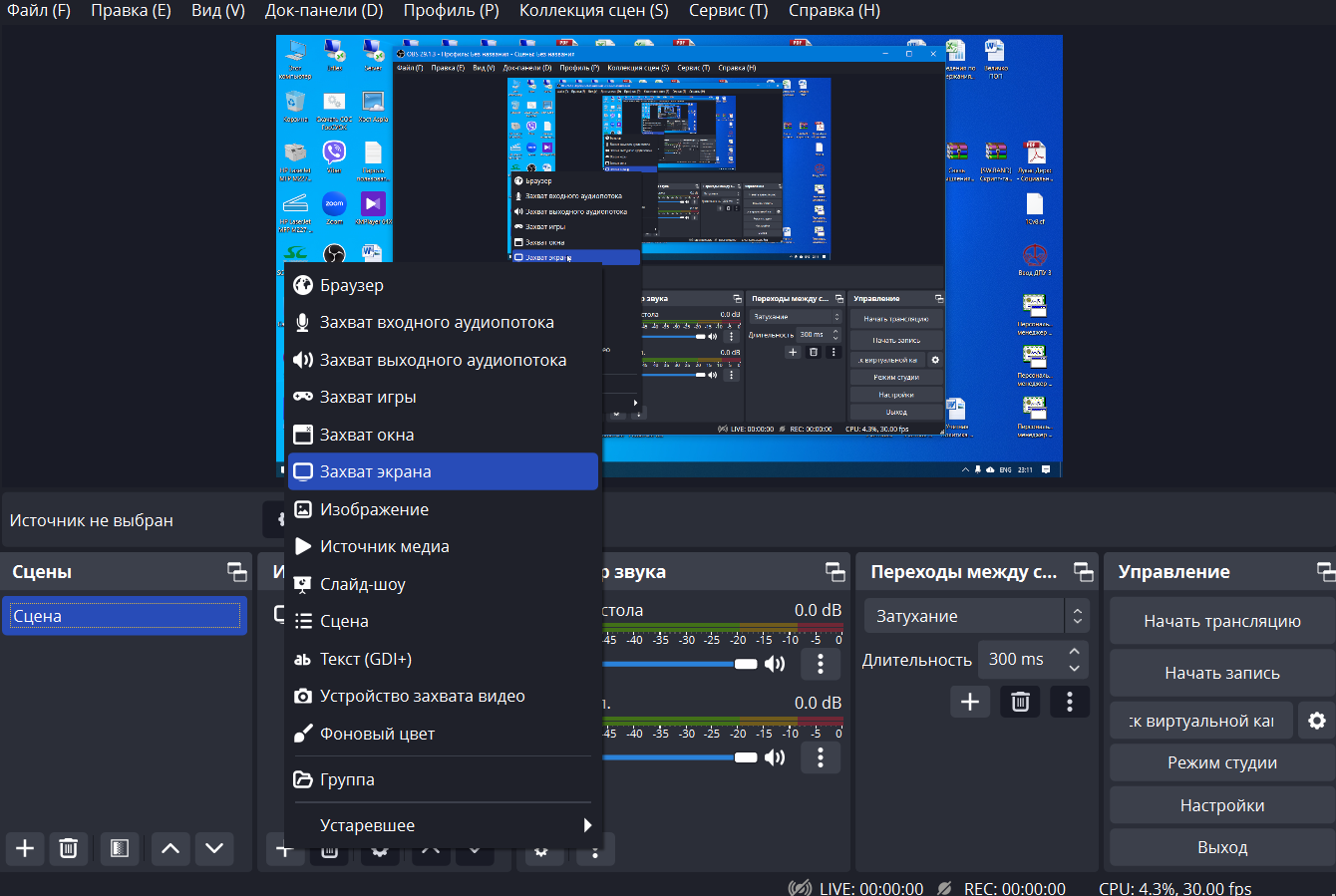
Task: Open scene filters icon in Scenes panel
Action: [120, 848]
